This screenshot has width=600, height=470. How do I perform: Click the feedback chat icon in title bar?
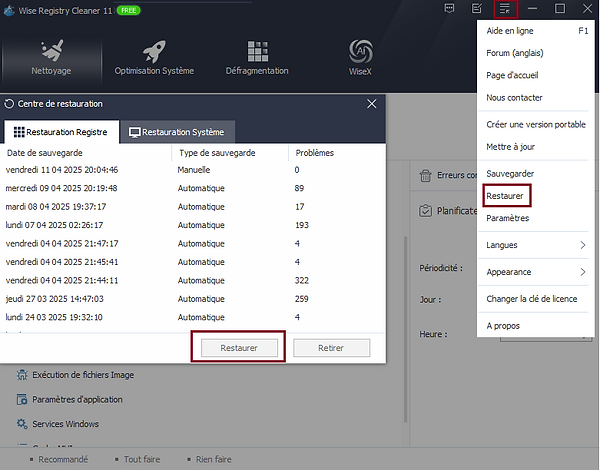(449, 8)
